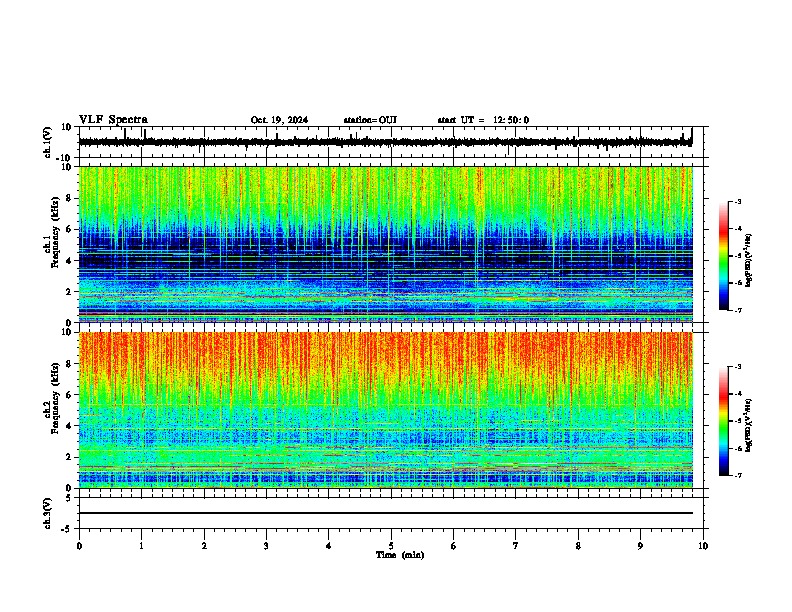Click the "2" tick on ch.2 frequency axis
This screenshot has width=792, height=612.
click(x=70, y=457)
